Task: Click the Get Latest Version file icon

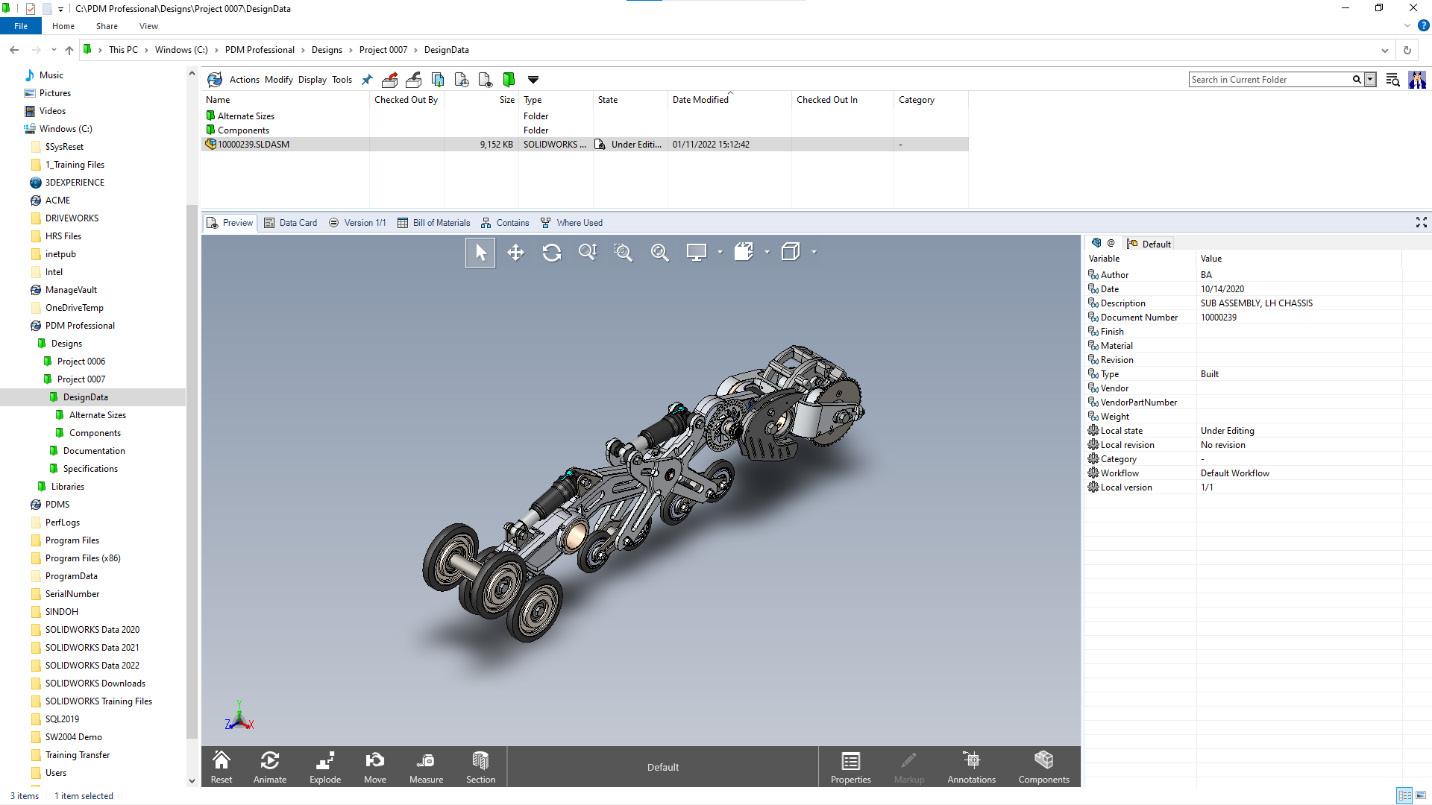Action: (x=437, y=79)
